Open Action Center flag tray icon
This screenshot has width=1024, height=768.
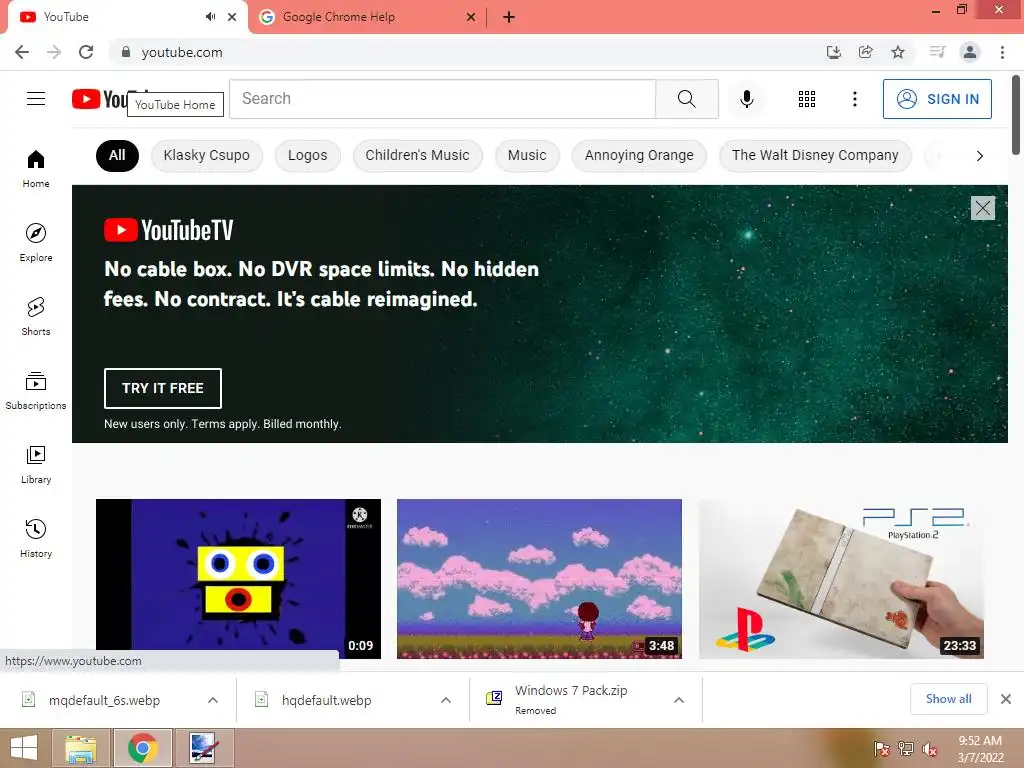click(x=882, y=749)
